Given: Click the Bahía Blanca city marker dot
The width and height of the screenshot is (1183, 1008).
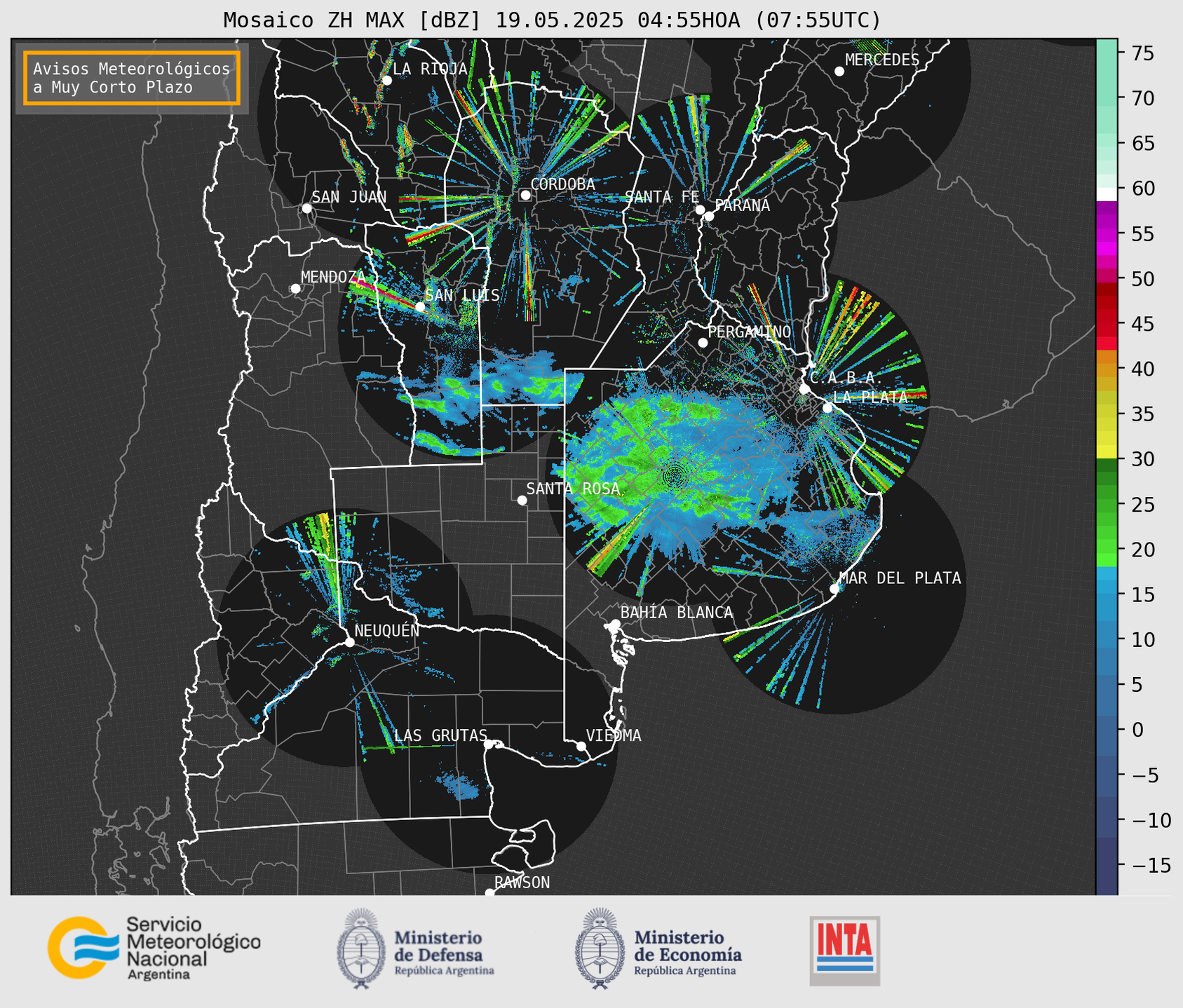Looking at the screenshot, I should (615, 624).
